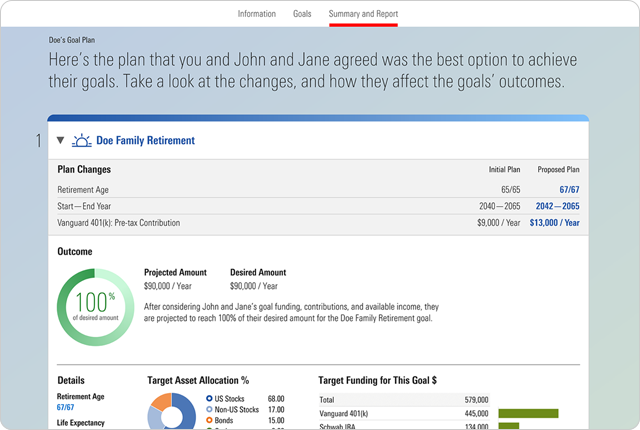Select proposed years 2042—2065 value
This screenshot has height=430, width=640.
(557, 205)
